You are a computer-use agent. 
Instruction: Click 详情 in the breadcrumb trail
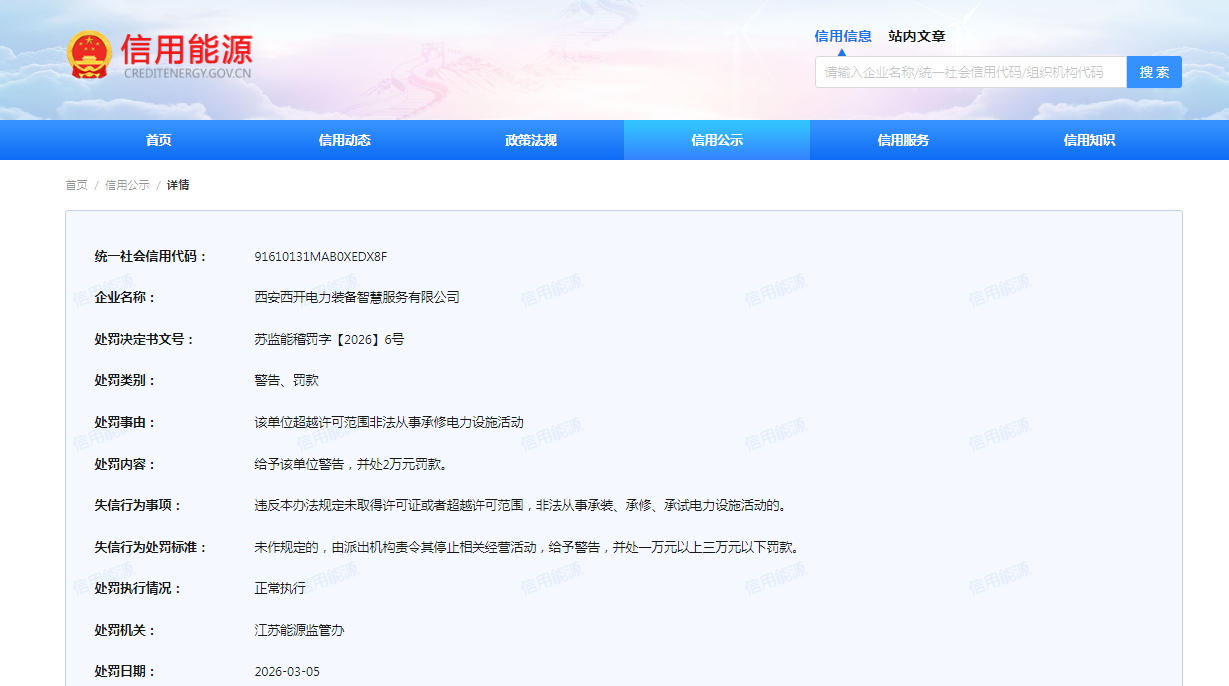pos(178,185)
